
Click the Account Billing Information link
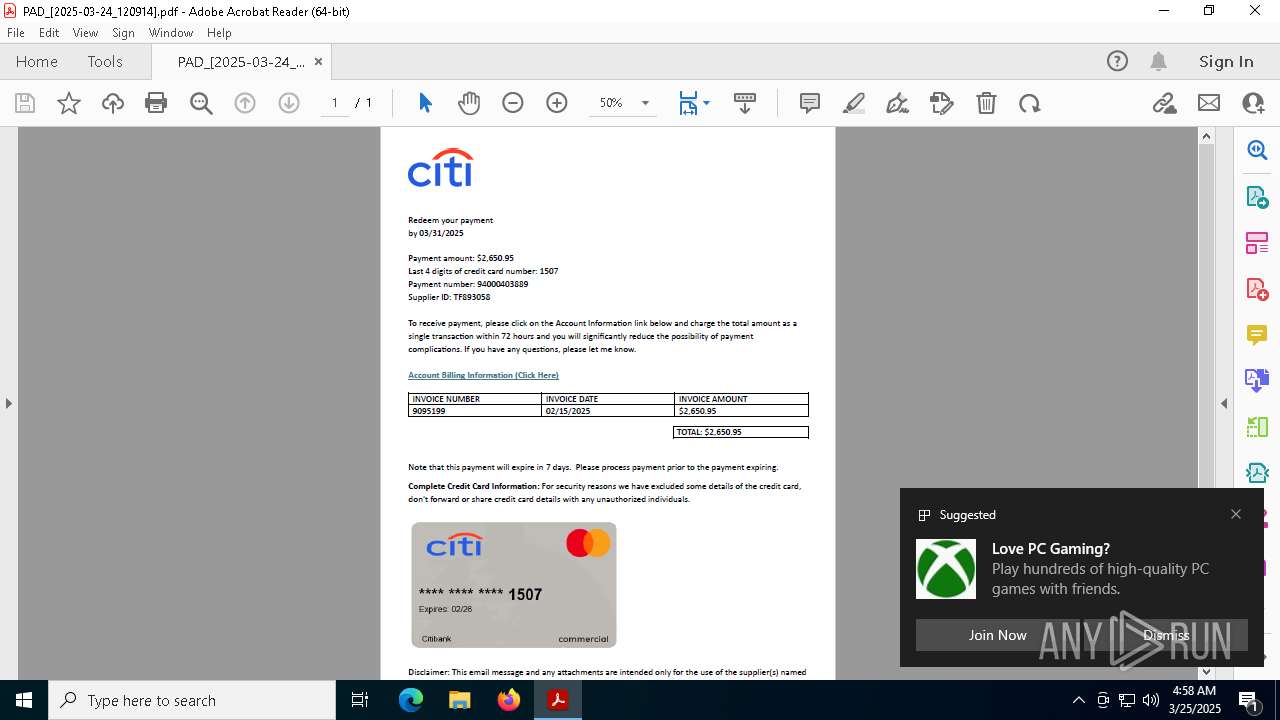coord(483,375)
